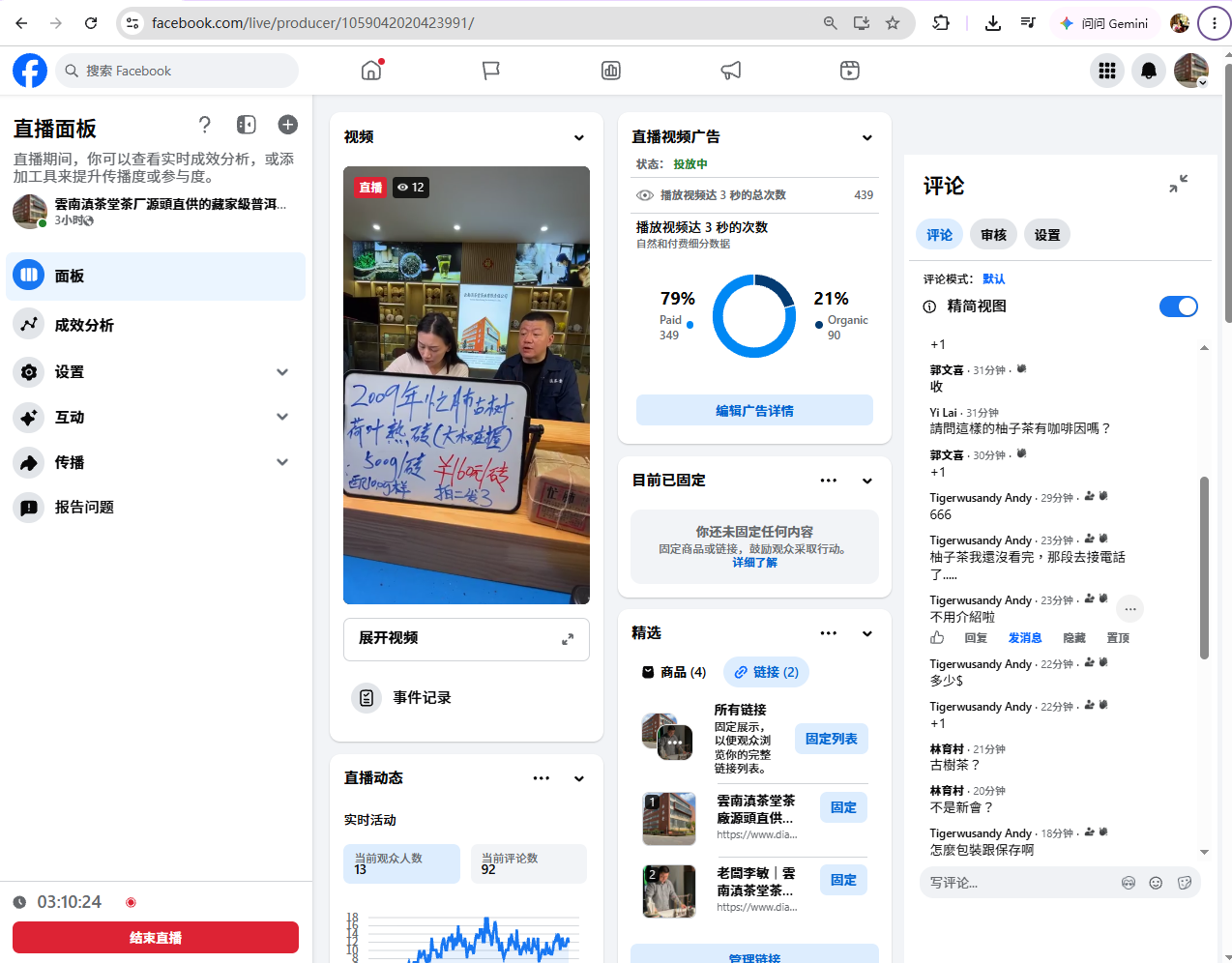1232x963 pixels.
Task: Click the comments list scrollbar
Action: (x=1204, y=568)
